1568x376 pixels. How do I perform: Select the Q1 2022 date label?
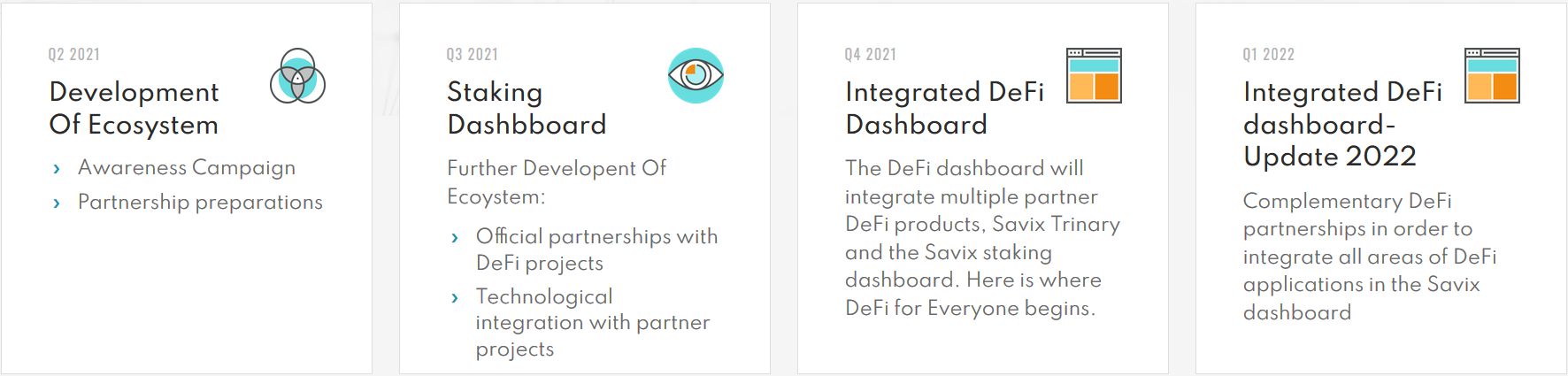coord(1269,55)
